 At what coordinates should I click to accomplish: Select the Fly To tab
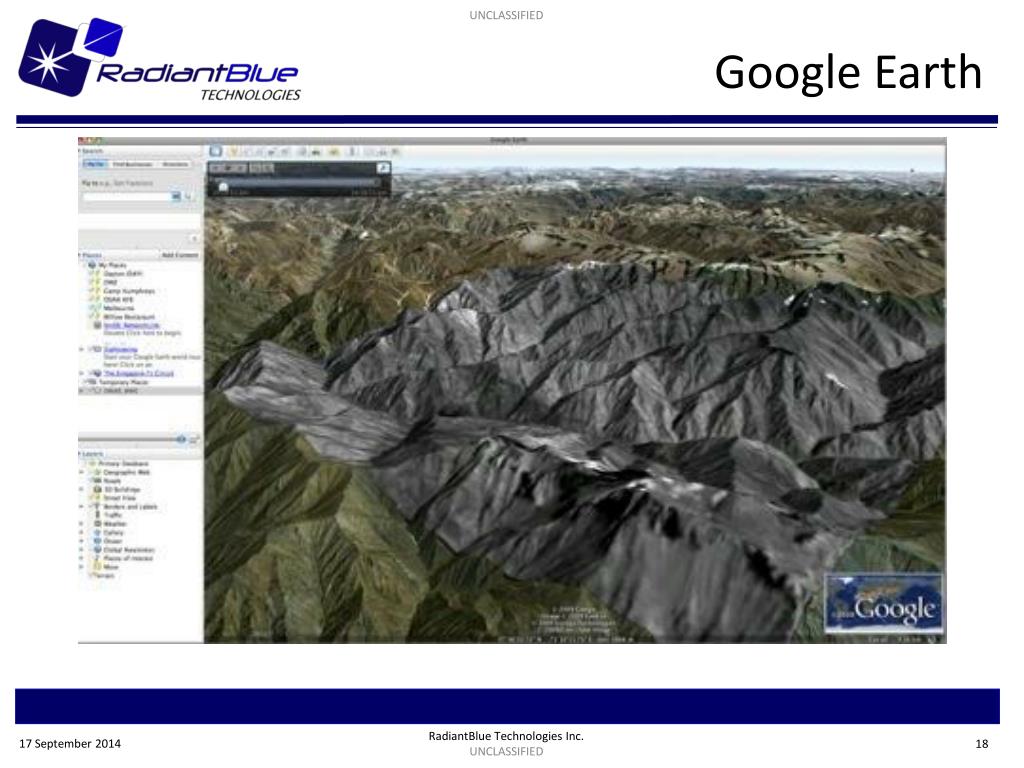[95, 164]
